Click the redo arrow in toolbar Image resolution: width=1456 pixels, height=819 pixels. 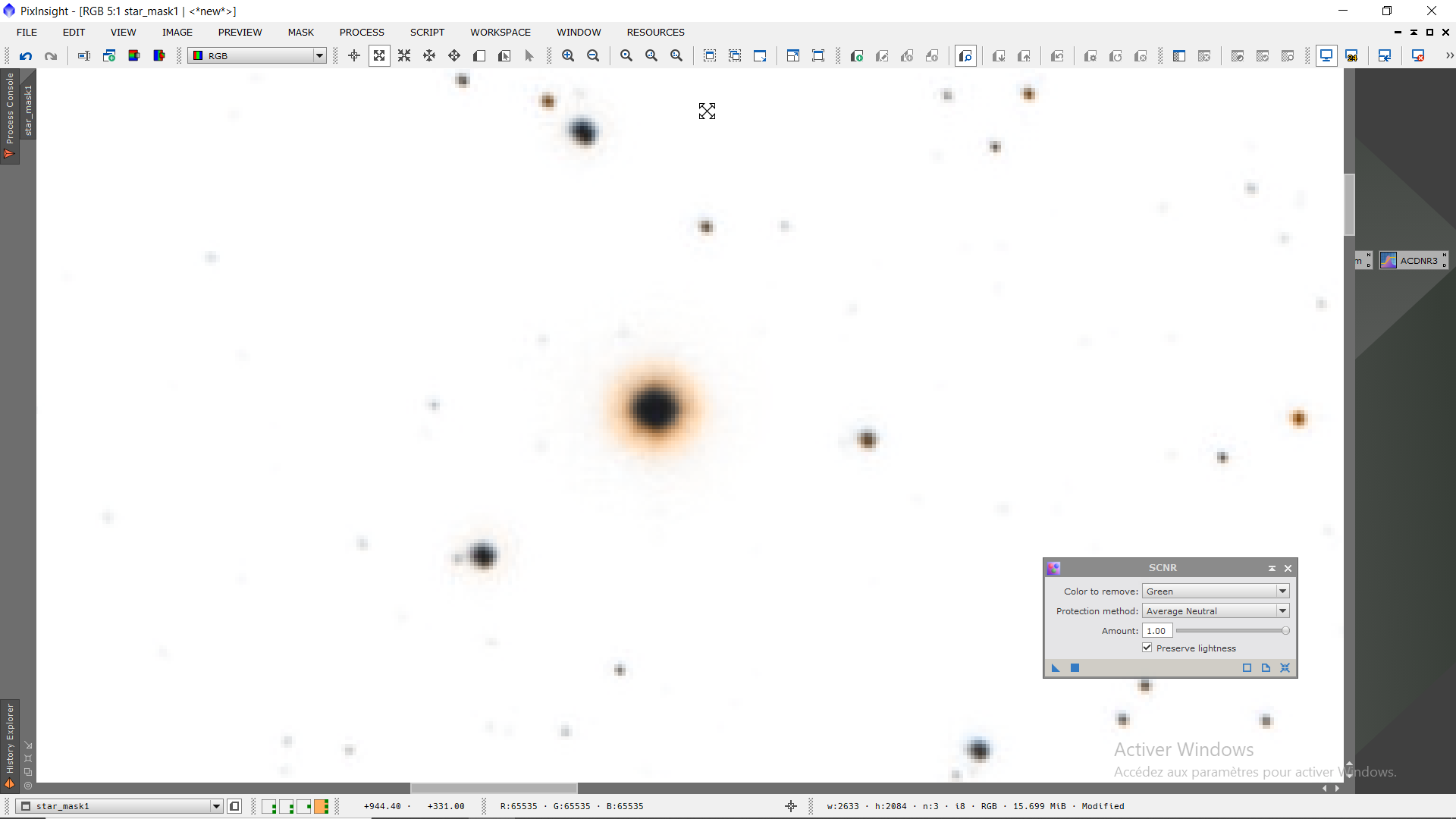coord(51,55)
